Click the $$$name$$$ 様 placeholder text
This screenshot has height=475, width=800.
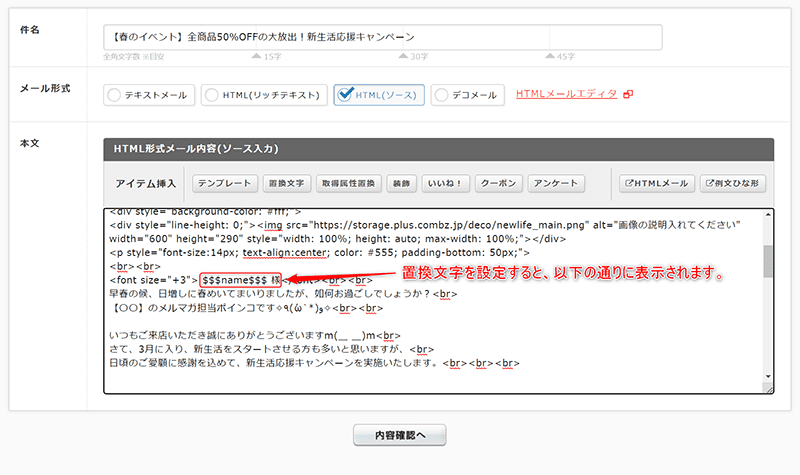pos(240,280)
